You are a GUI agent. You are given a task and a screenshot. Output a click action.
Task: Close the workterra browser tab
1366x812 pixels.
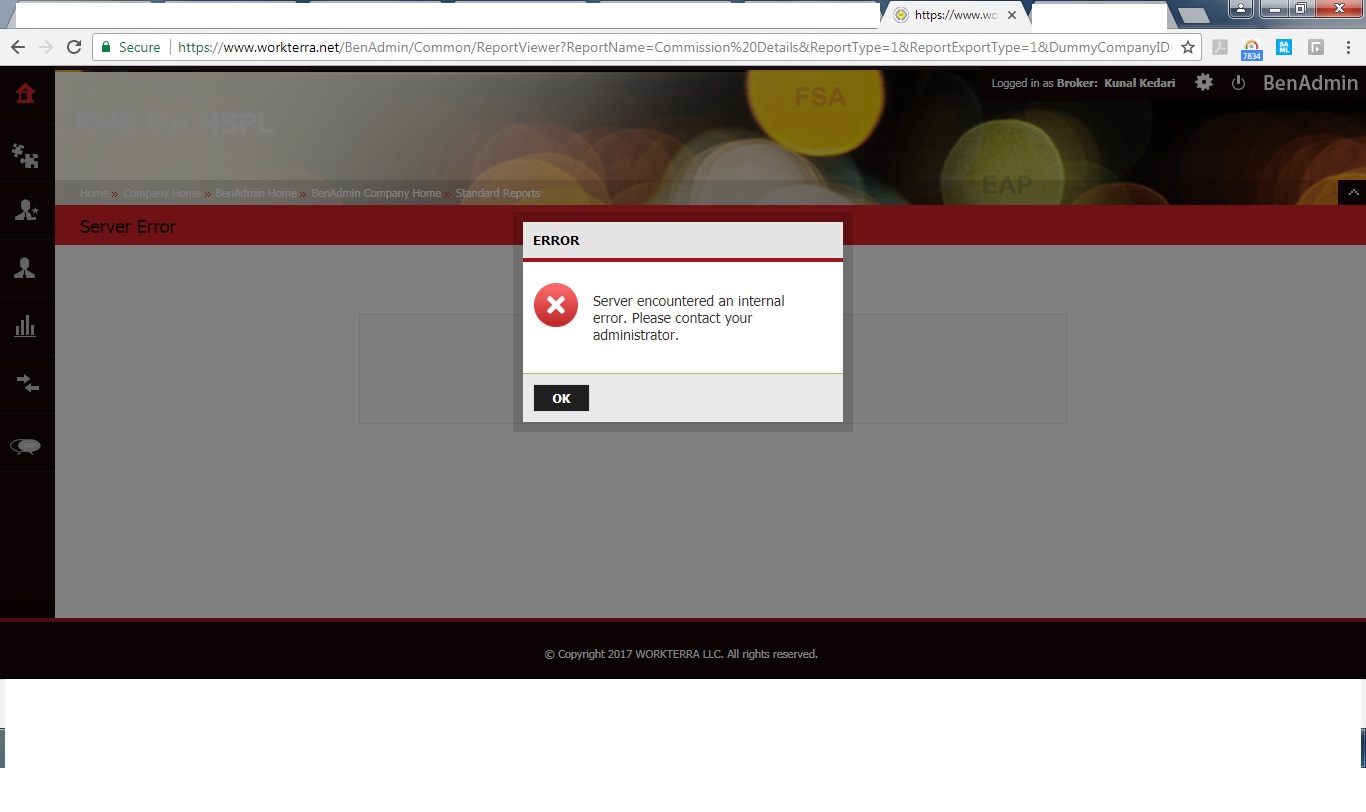point(1012,16)
